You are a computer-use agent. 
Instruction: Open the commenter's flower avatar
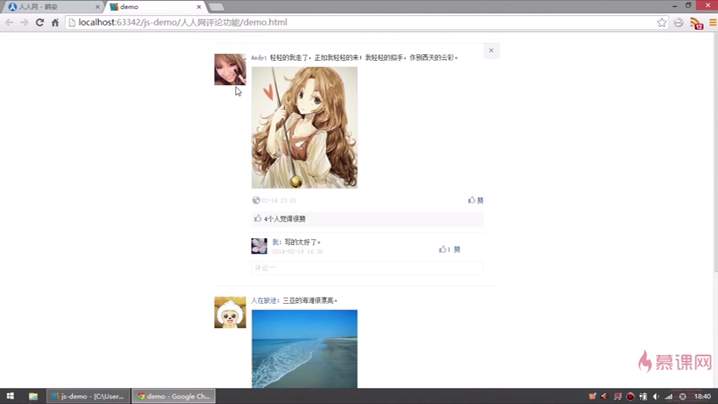point(259,246)
